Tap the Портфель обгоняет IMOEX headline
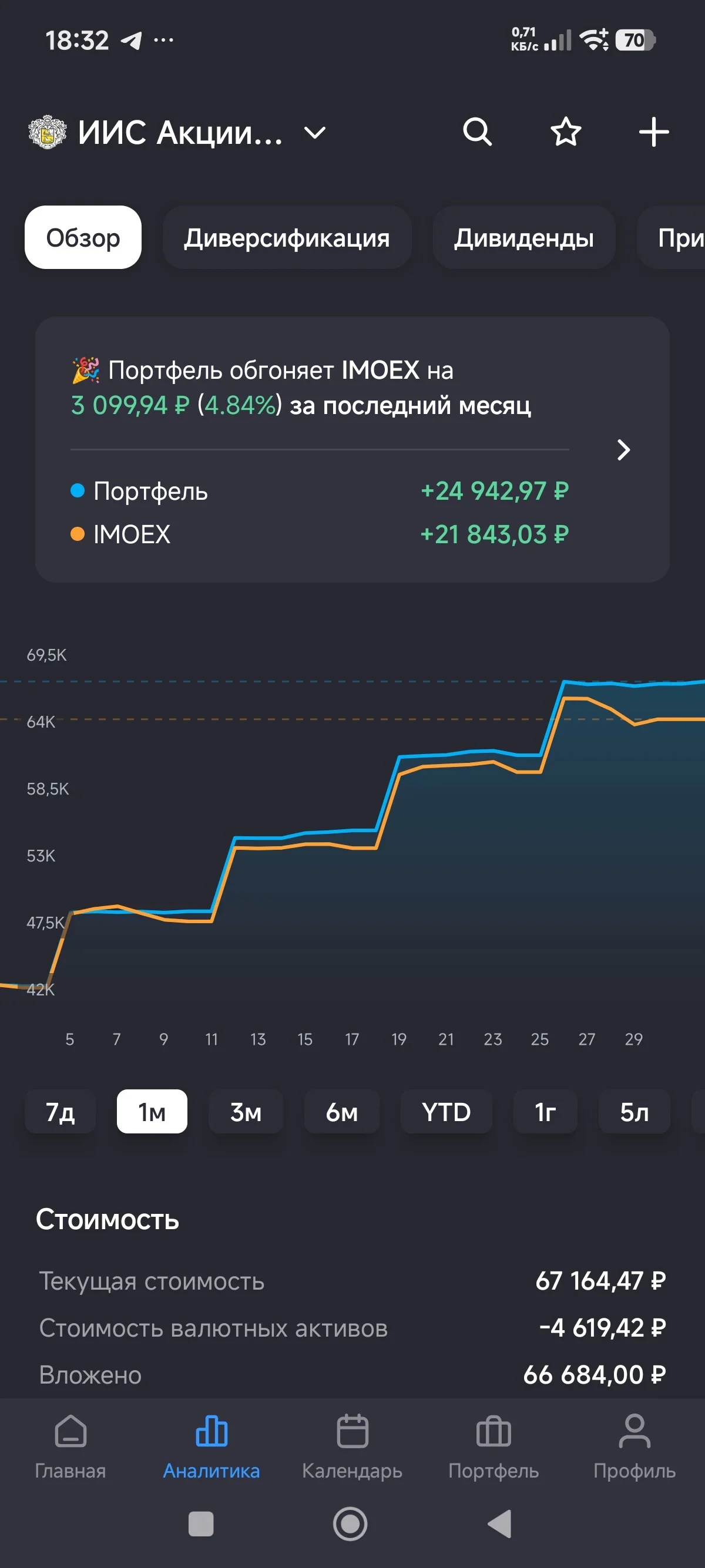705x1568 pixels. point(301,387)
